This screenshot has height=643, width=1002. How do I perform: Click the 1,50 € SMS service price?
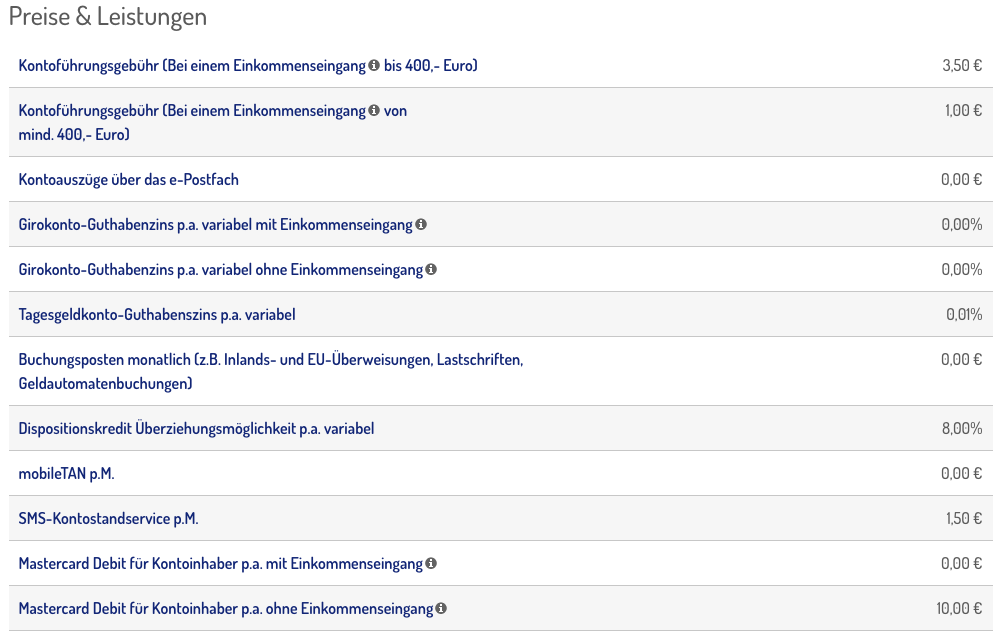coord(961,519)
